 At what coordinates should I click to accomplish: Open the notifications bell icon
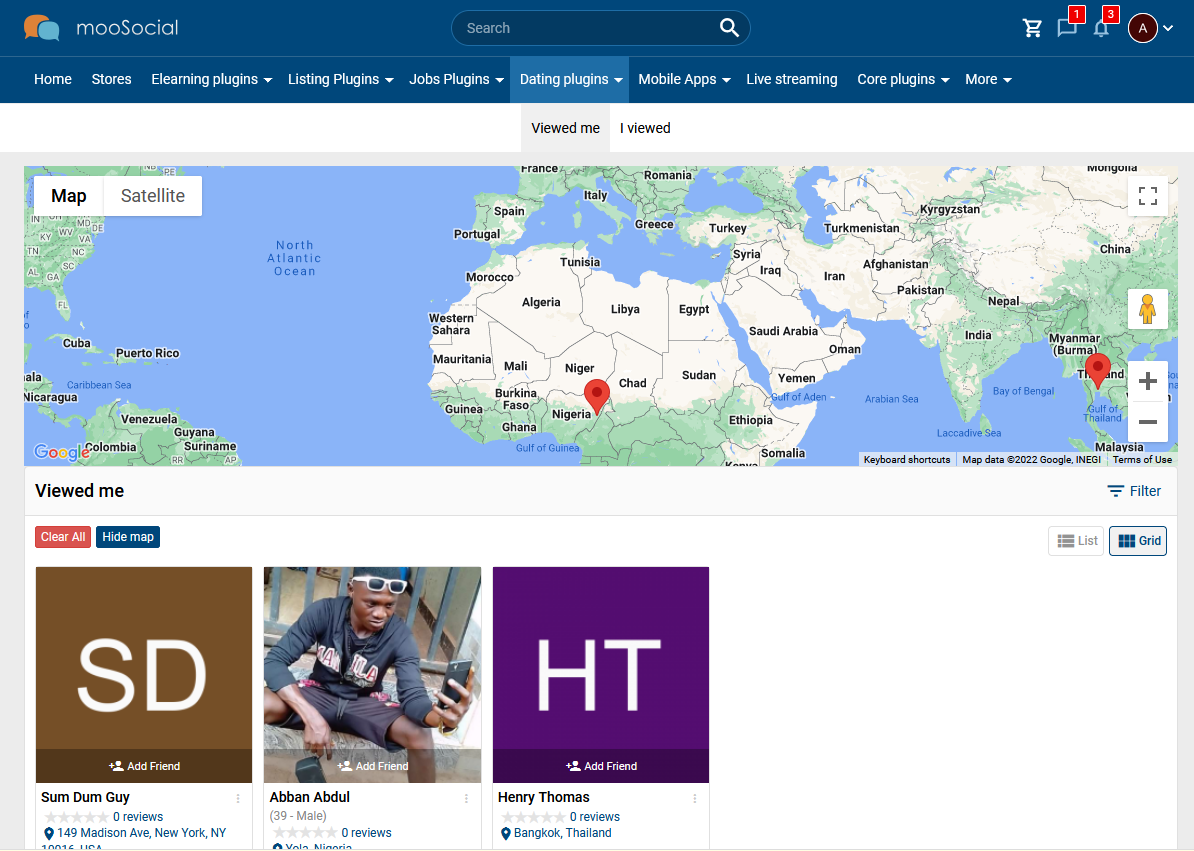click(x=1101, y=29)
